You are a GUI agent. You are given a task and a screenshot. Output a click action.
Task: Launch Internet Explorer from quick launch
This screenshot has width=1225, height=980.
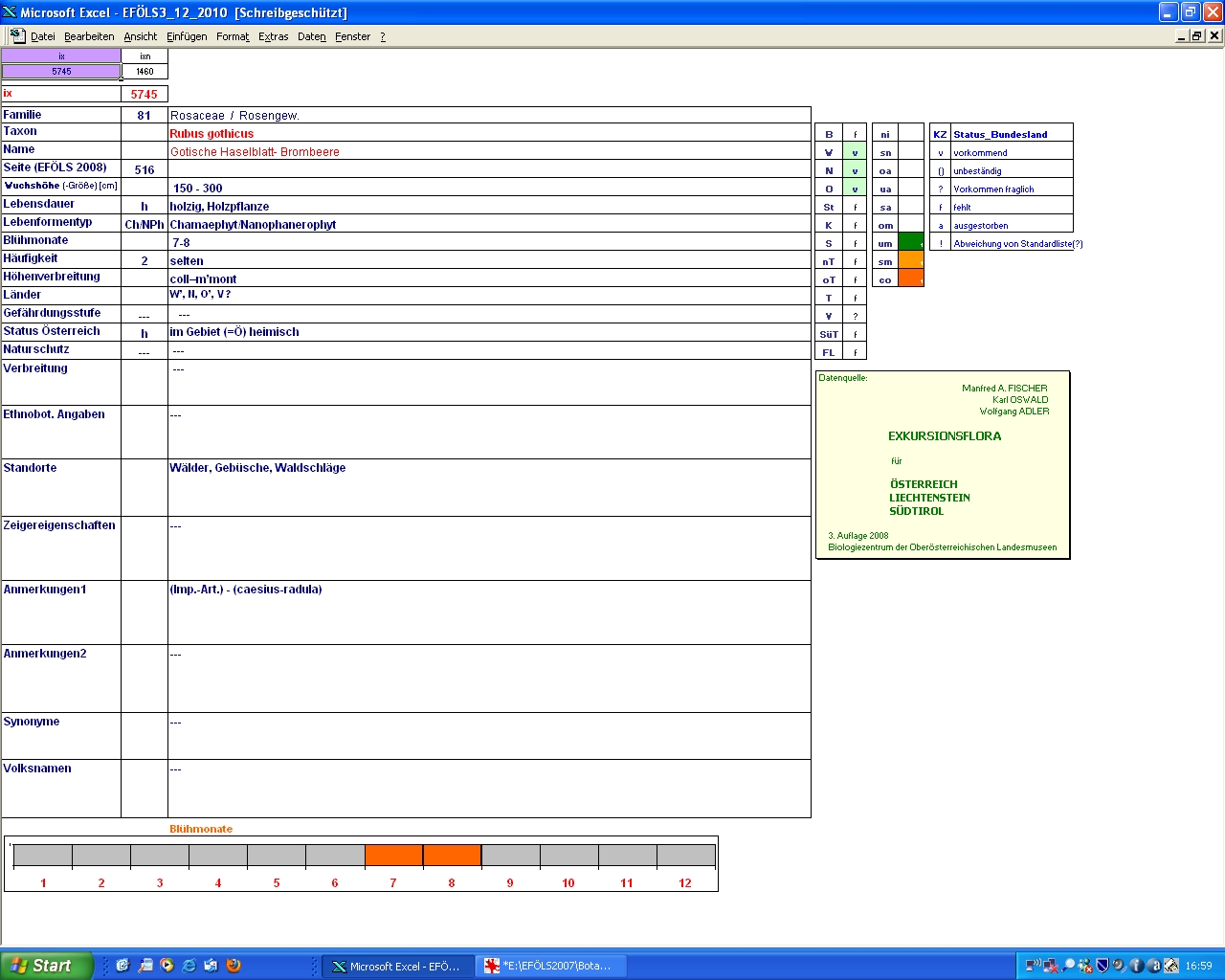point(189,966)
